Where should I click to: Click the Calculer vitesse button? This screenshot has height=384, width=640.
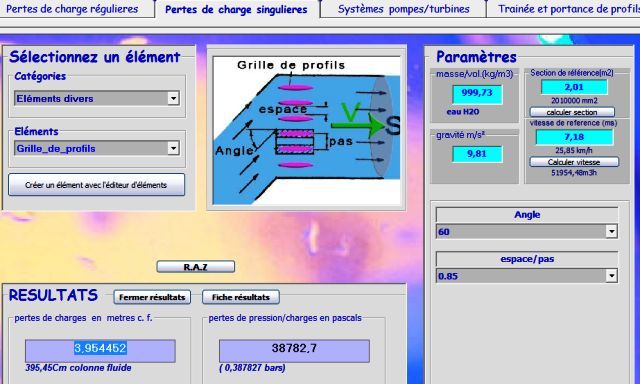574,162
